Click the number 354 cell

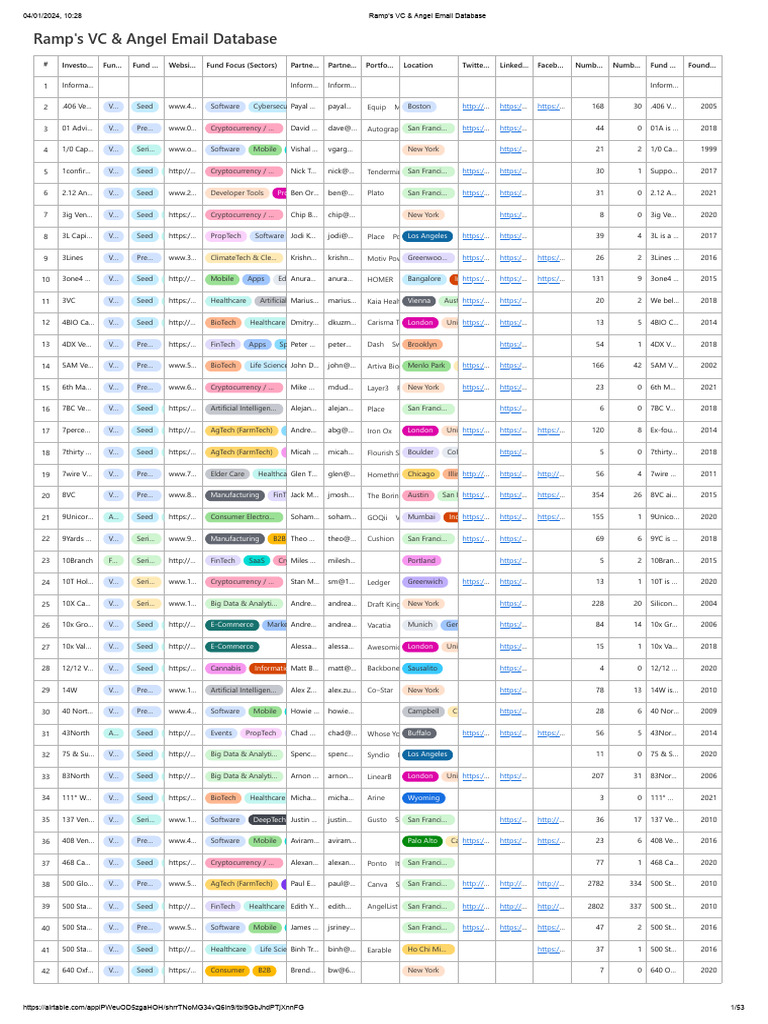pos(590,495)
